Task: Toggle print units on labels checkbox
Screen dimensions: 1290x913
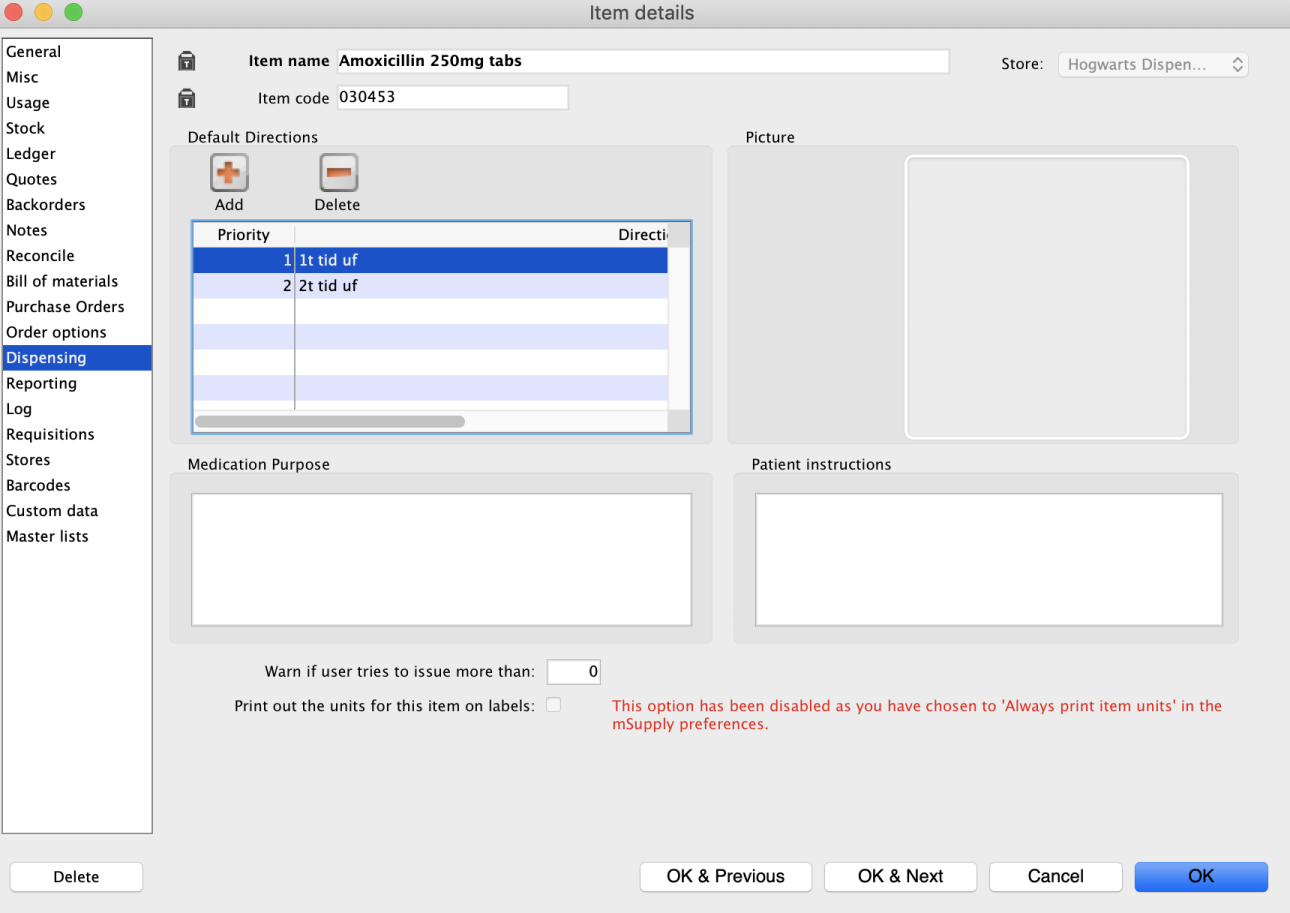Action: [553, 705]
